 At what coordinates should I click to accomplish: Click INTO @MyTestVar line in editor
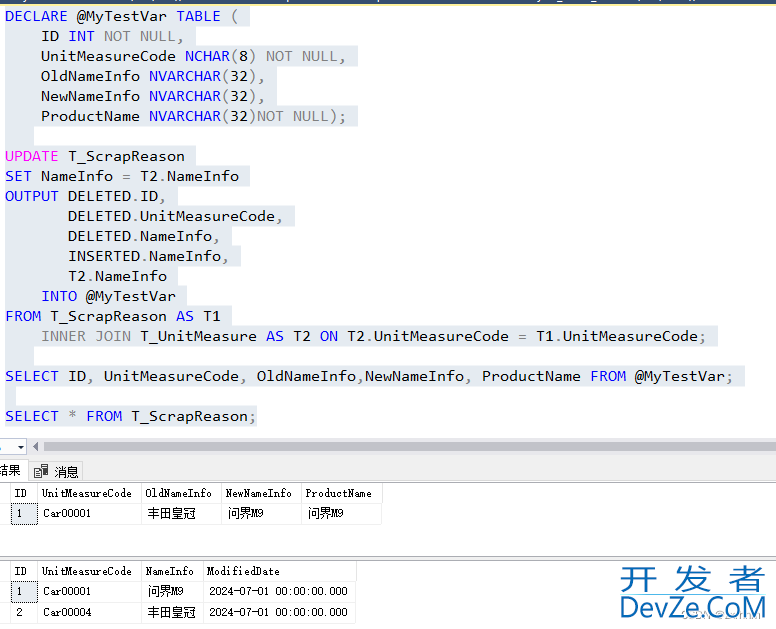(x=108, y=296)
